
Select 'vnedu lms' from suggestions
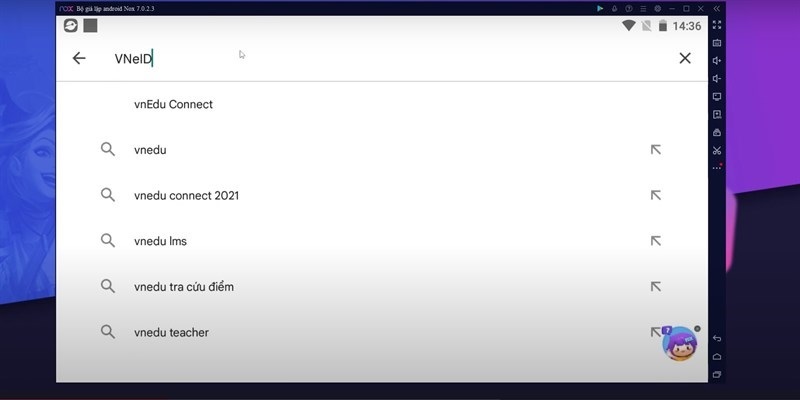coord(160,241)
